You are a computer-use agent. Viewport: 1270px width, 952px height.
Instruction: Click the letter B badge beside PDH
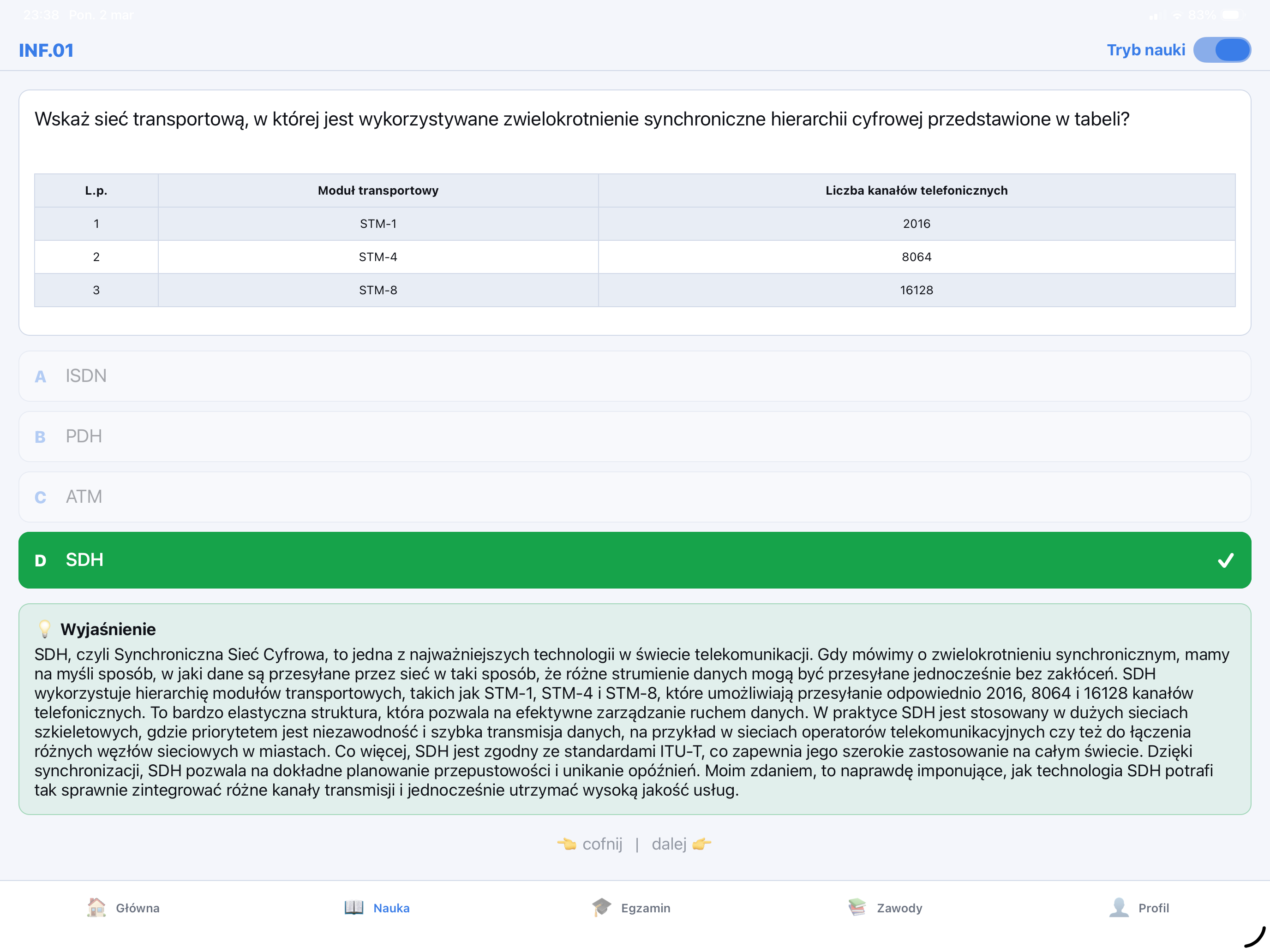coord(40,437)
